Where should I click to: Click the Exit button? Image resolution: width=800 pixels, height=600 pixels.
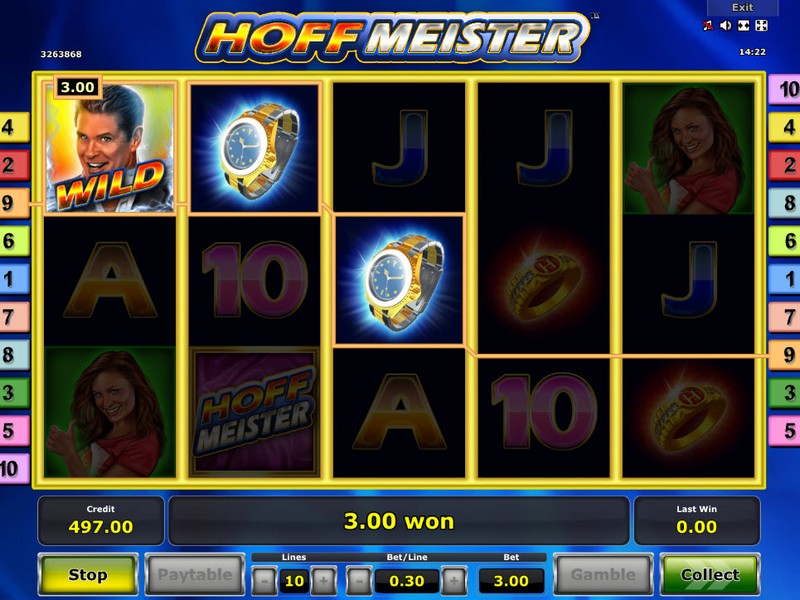[742, 8]
